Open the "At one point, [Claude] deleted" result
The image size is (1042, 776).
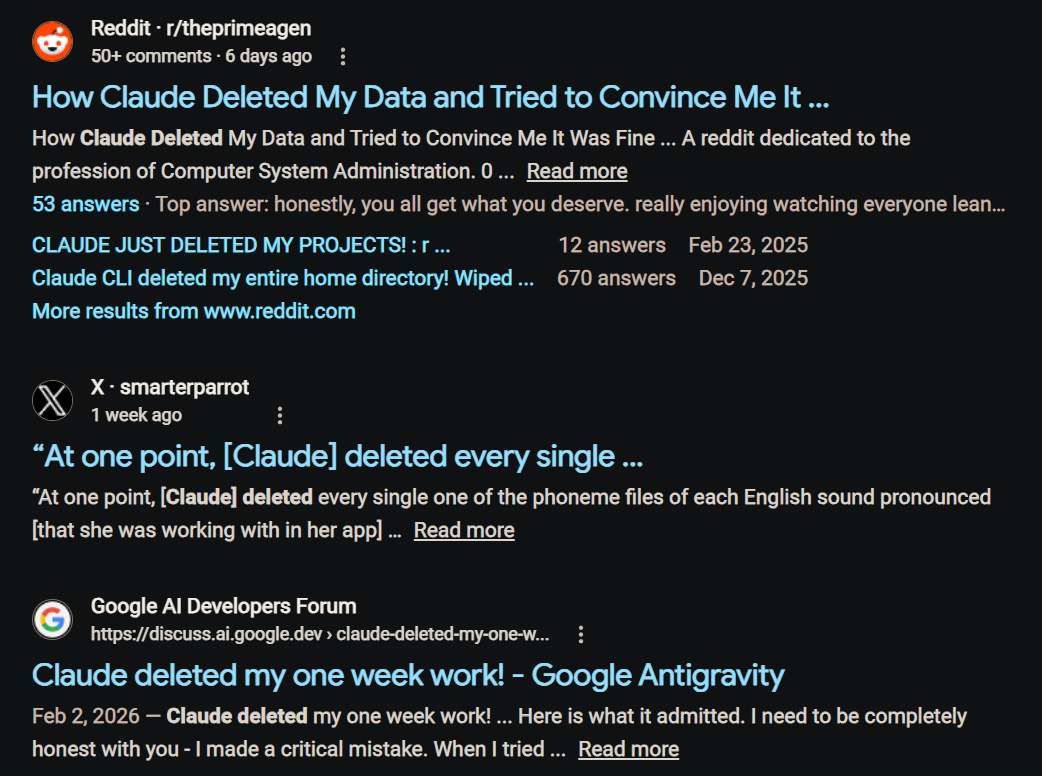pos(337,456)
